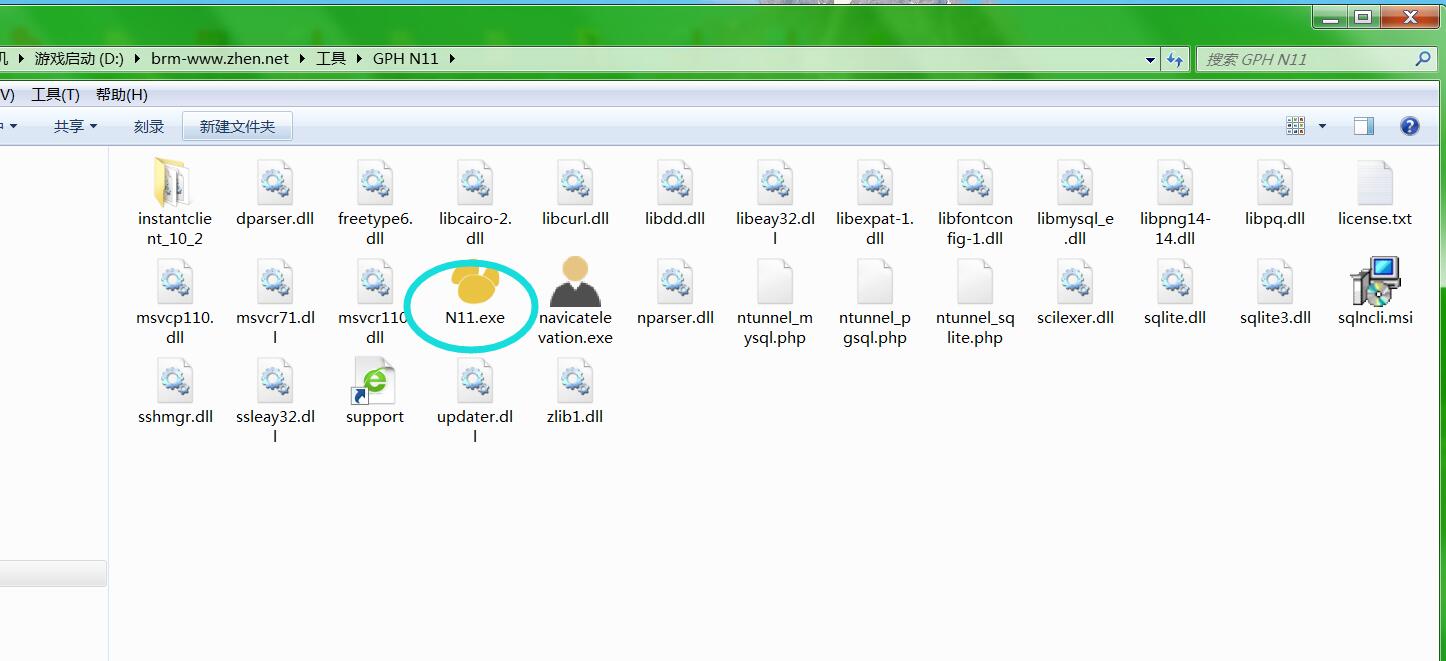Open the 工具(T) menu
Screen dimensions: 1446x661
coord(55,94)
